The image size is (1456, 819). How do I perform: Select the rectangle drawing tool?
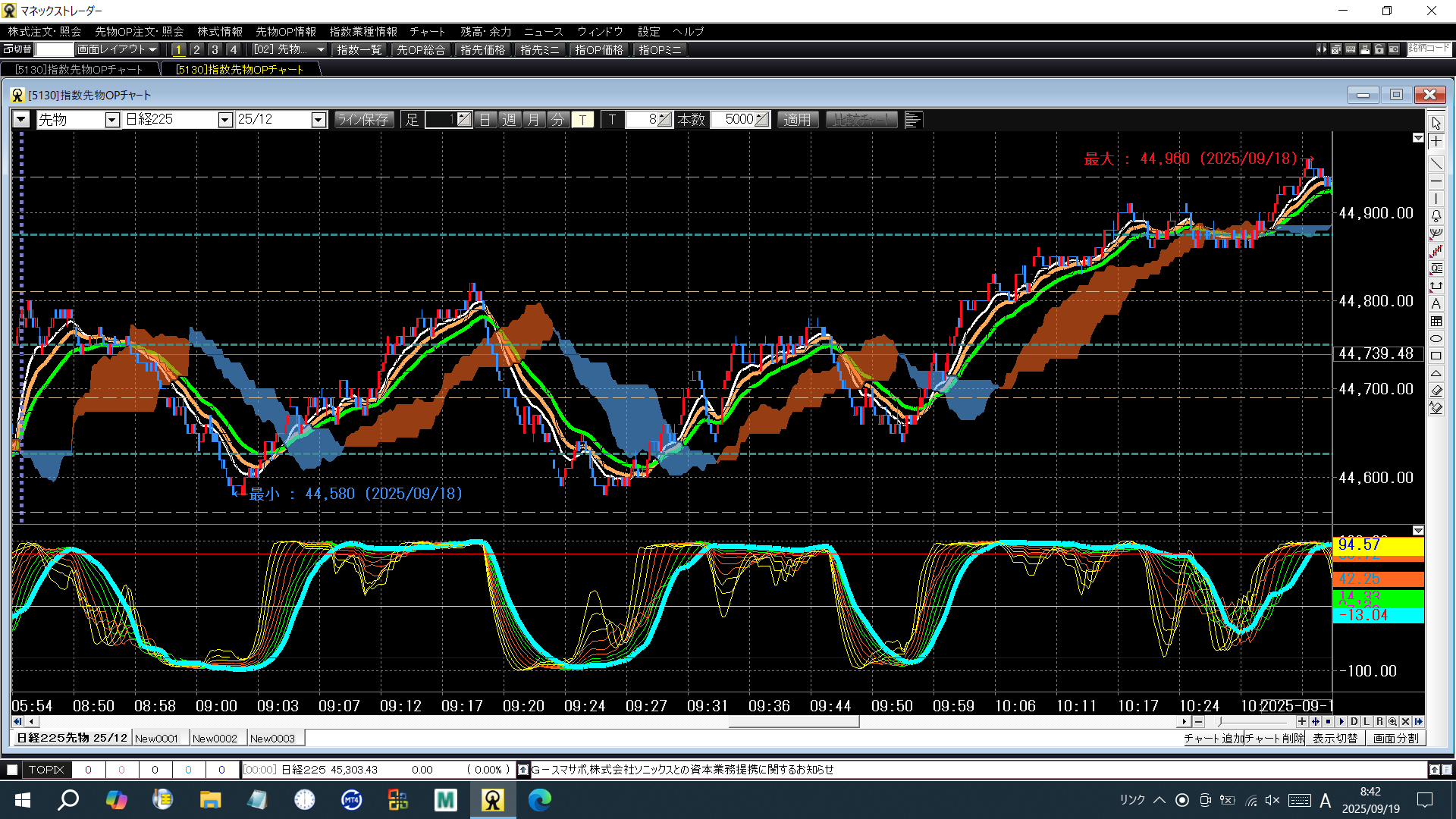tap(1436, 356)
